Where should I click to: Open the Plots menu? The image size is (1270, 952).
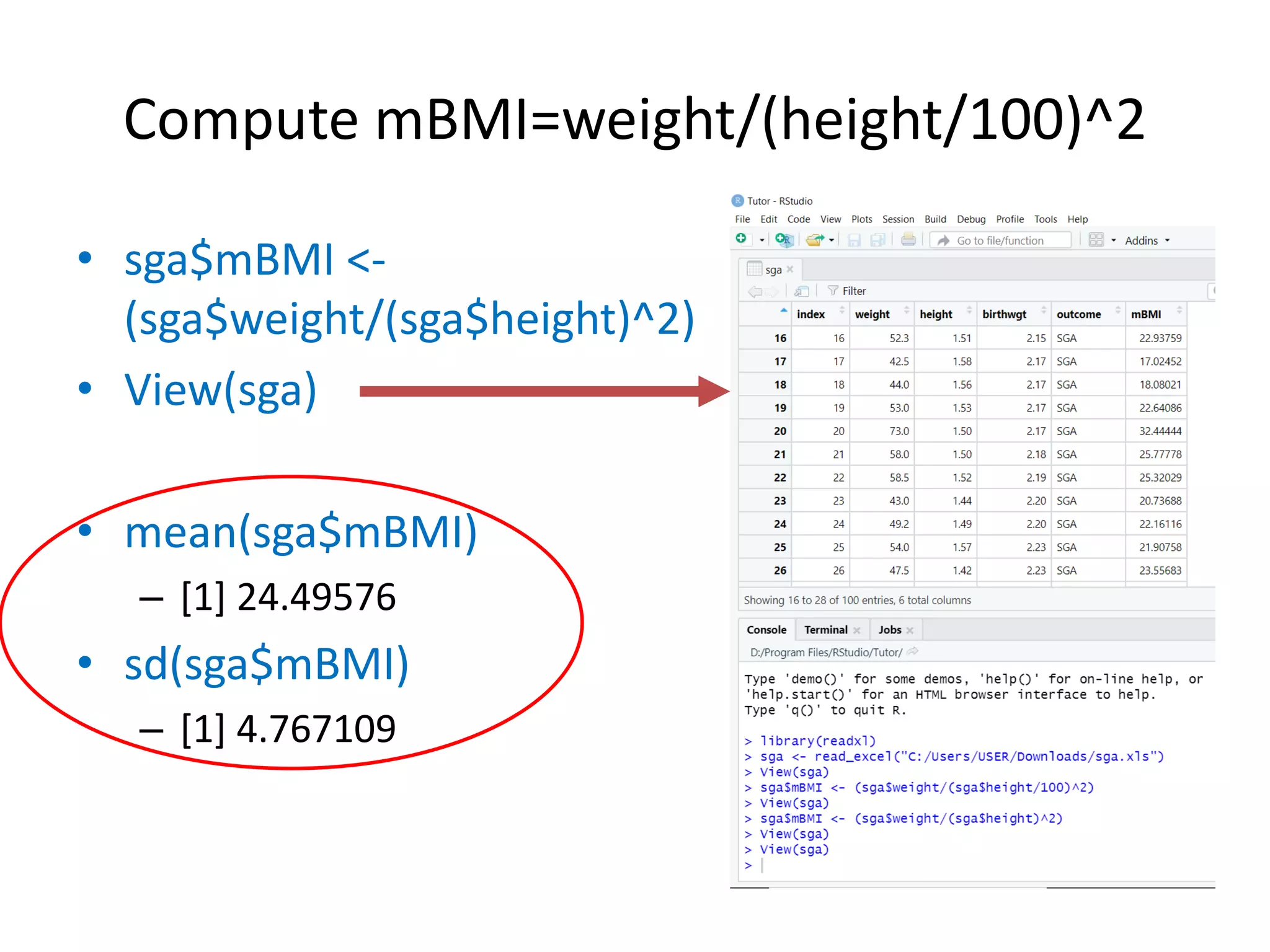(x=861, y=219)
